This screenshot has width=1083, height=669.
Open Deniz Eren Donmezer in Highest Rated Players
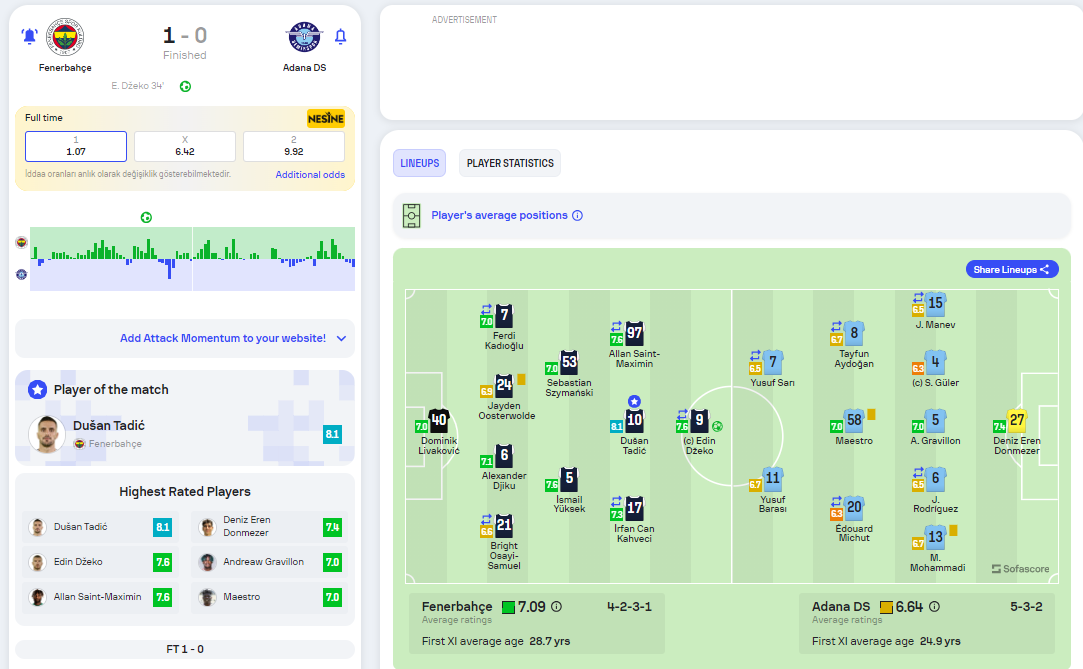pyautogui.click(x=269, y=527)
